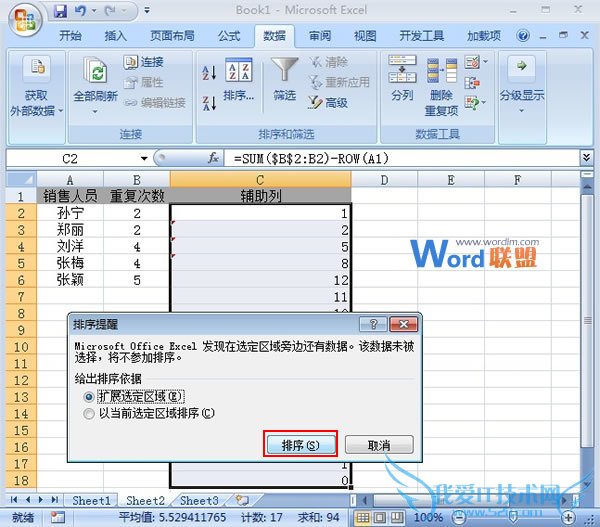The image size is (600, 527).
Task: Open the 审阅 ribbon tab
Action: click(x=320, y=36)
